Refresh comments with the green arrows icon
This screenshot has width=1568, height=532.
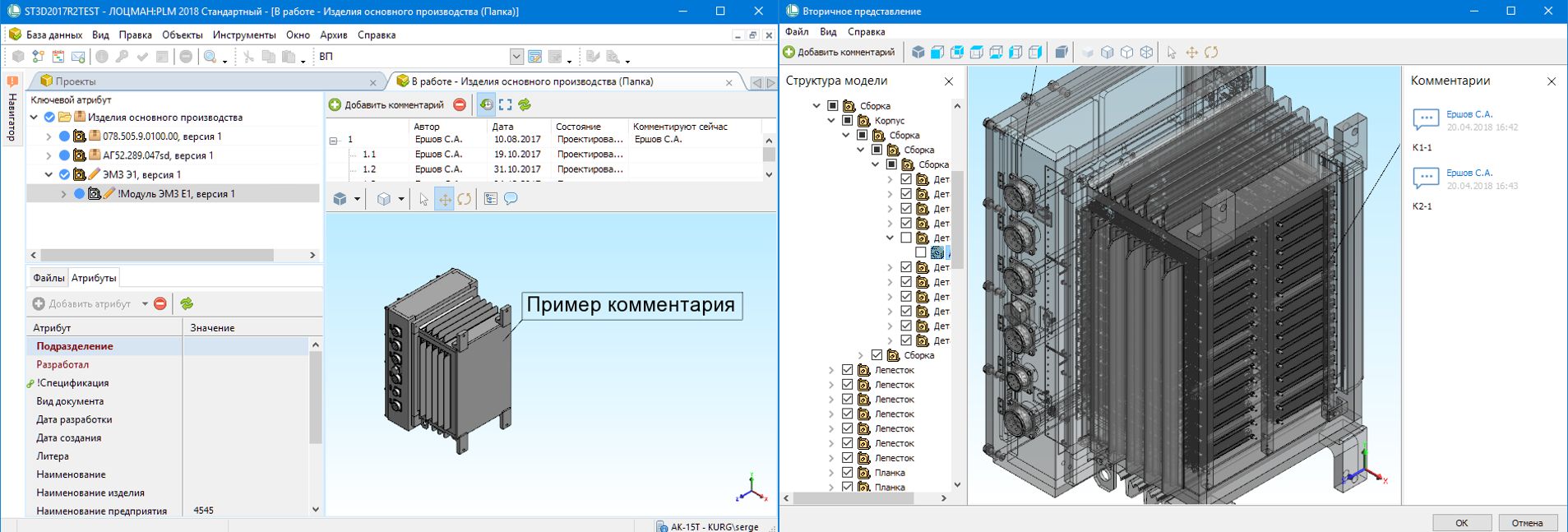pos(525,104)
